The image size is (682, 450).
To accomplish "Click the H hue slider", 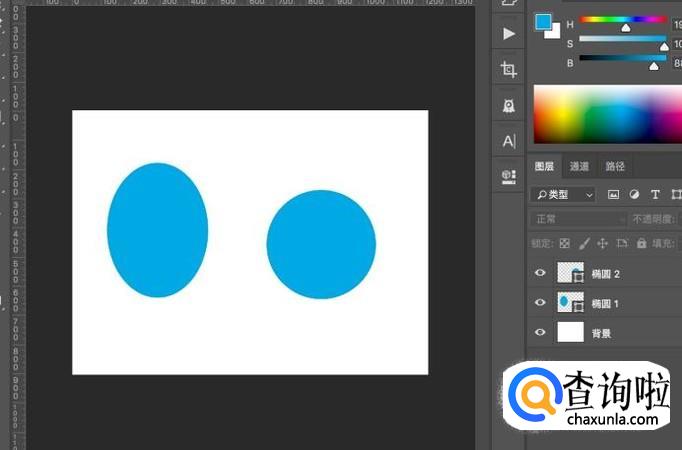I will (623, 20).
